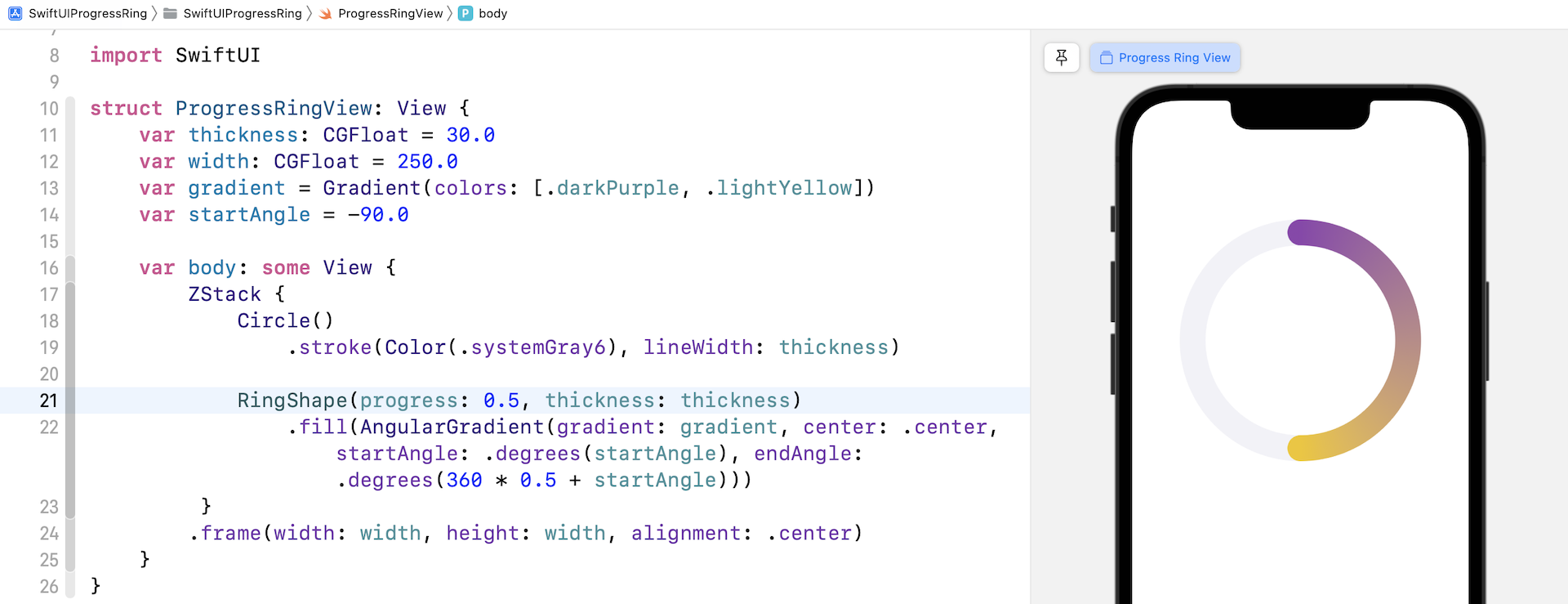Screen dimensions: 1568x604
Task: Click code folding ribbon beside line 18
Action: point(70,321)
